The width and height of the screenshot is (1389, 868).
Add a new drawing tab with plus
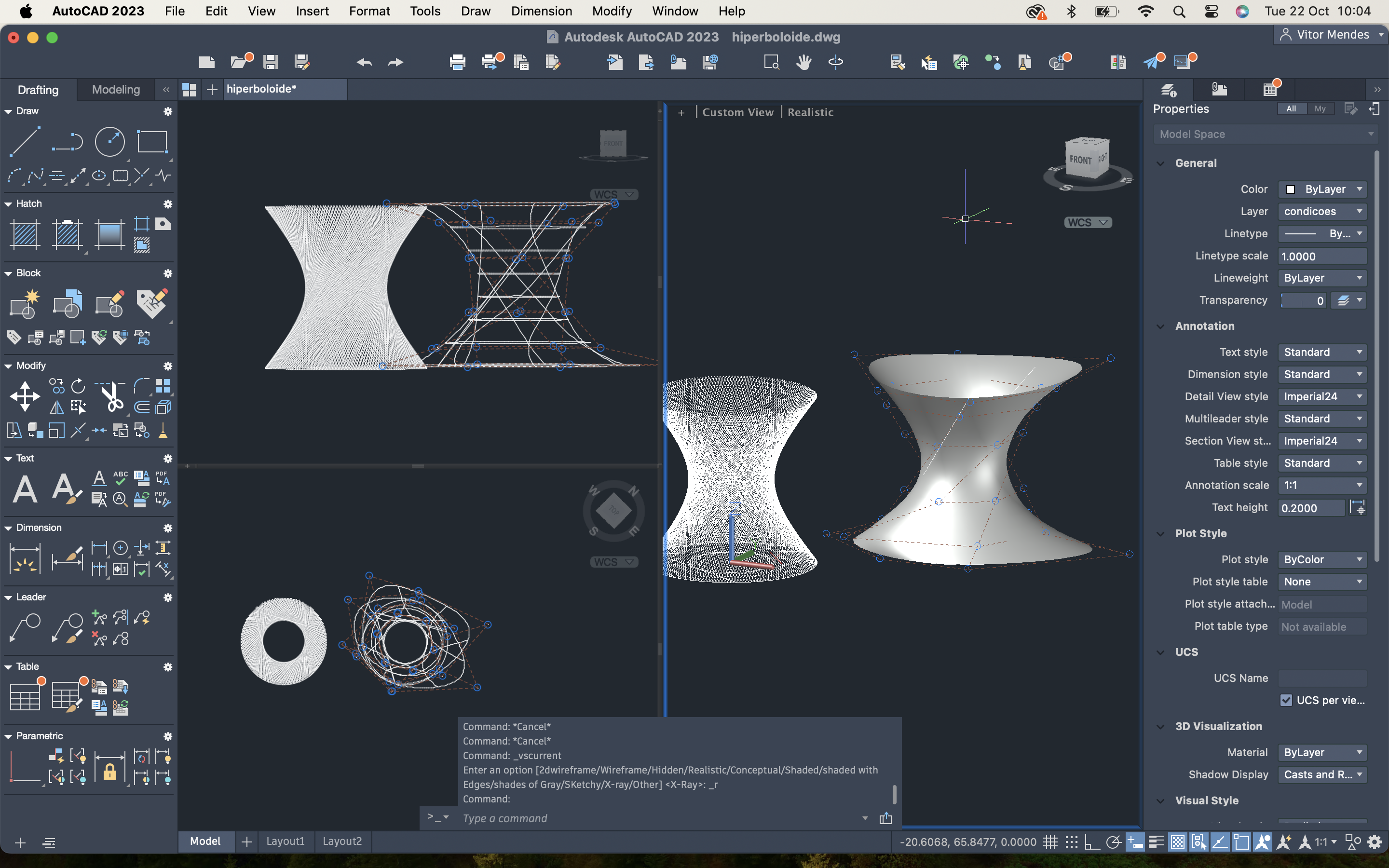pos(212,90)
